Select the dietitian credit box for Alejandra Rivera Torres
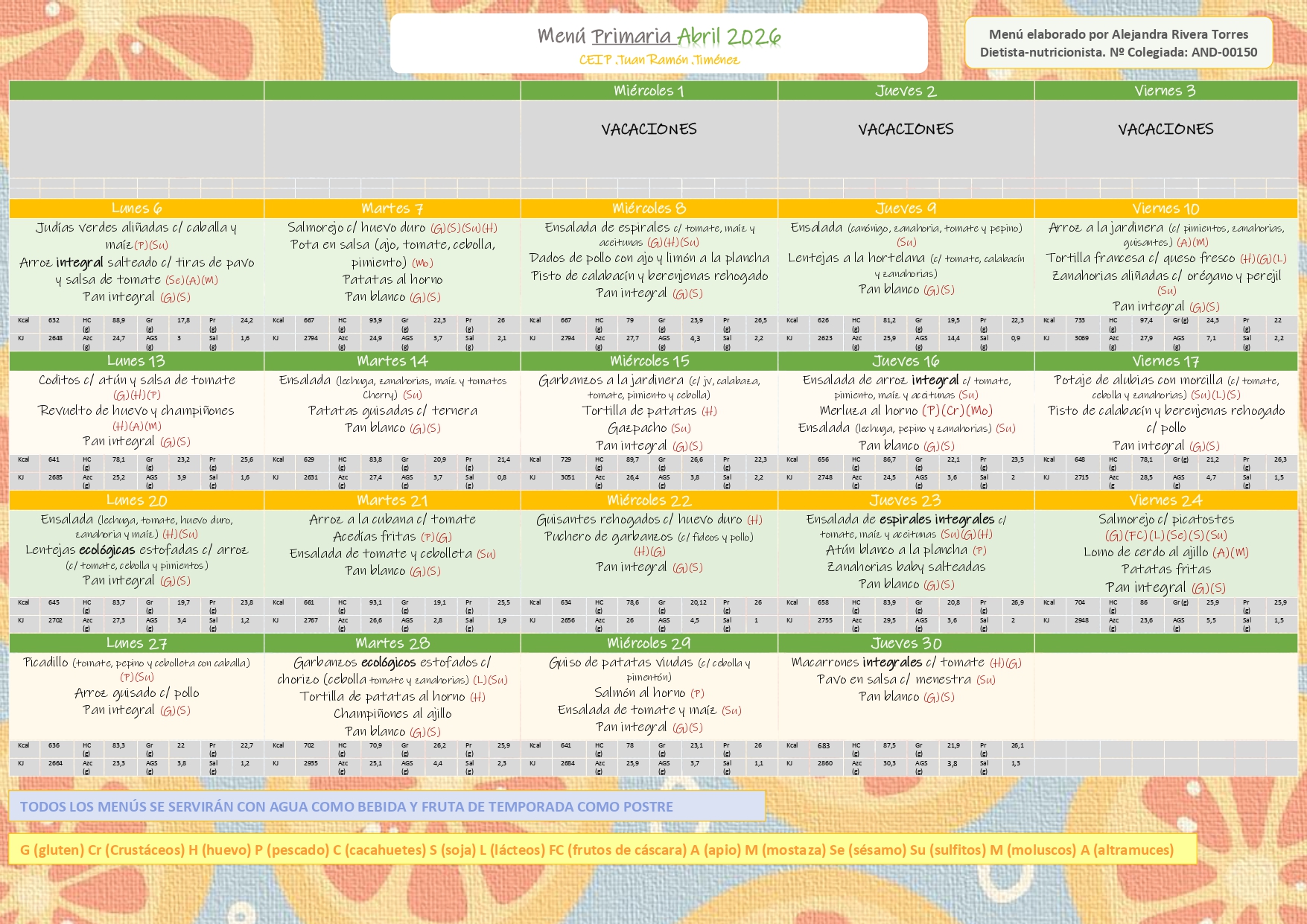Viewport: 1307px width, 924px height. [1118, 43]
